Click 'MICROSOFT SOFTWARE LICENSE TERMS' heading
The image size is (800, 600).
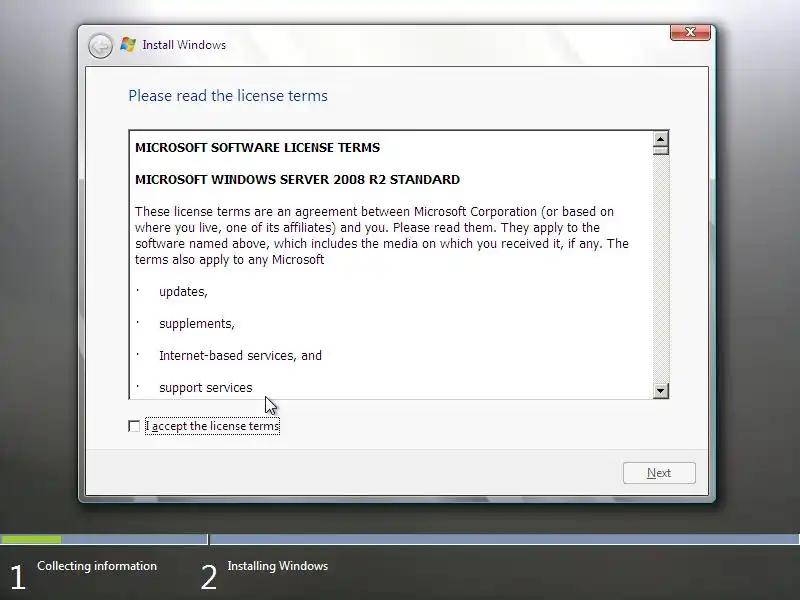pyautogui.click(x=258, y=147)
